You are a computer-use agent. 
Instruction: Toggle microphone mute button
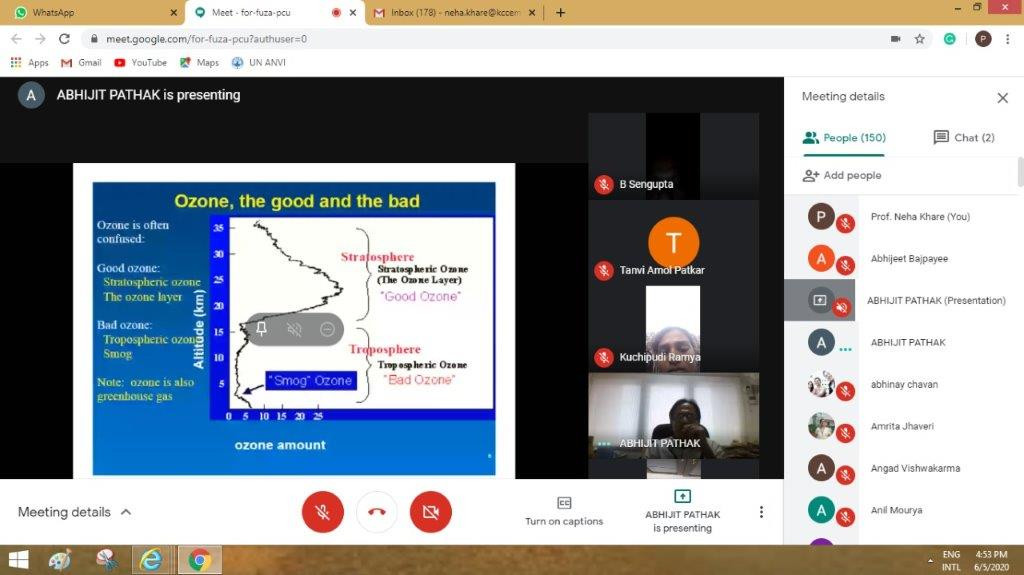point(322,512)
